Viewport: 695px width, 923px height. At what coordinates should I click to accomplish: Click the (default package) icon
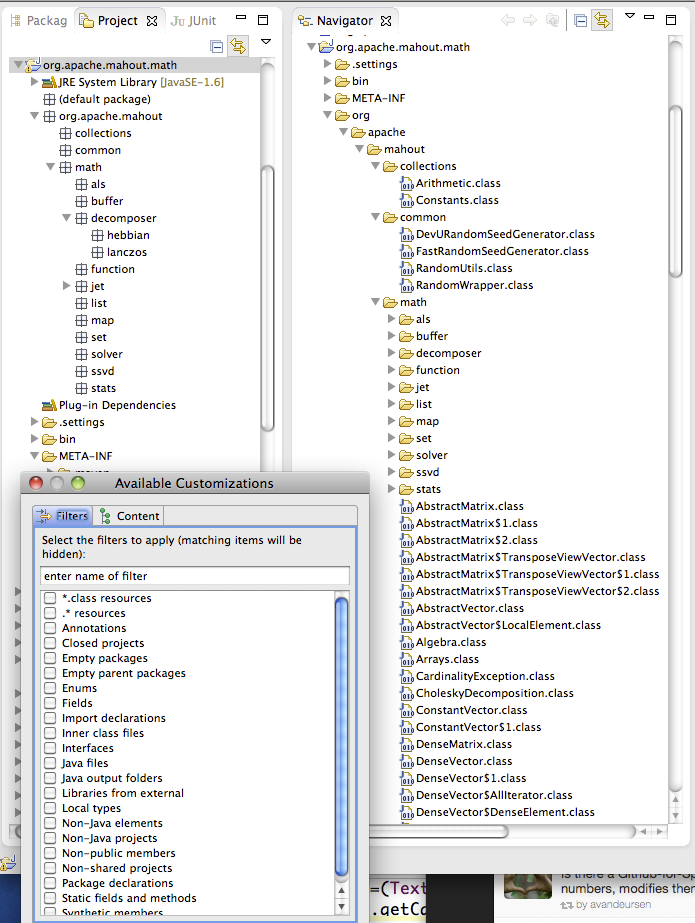pyautogui.click(x=50, y=99)
